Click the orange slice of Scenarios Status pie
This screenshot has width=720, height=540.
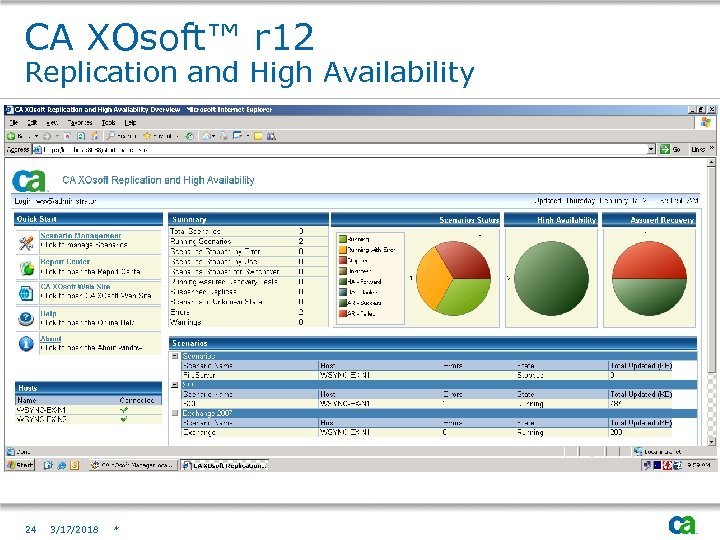pyautogui.click(x=431, y=278)
